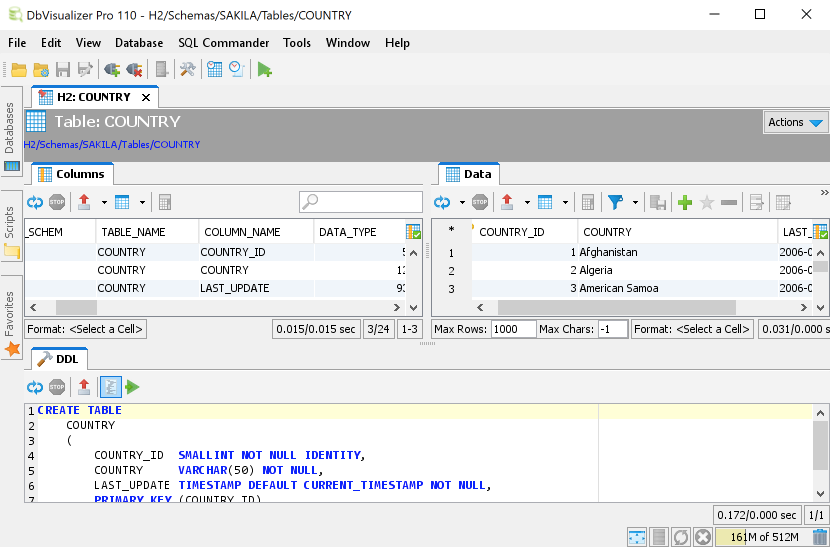Open the Database menu

139,43
